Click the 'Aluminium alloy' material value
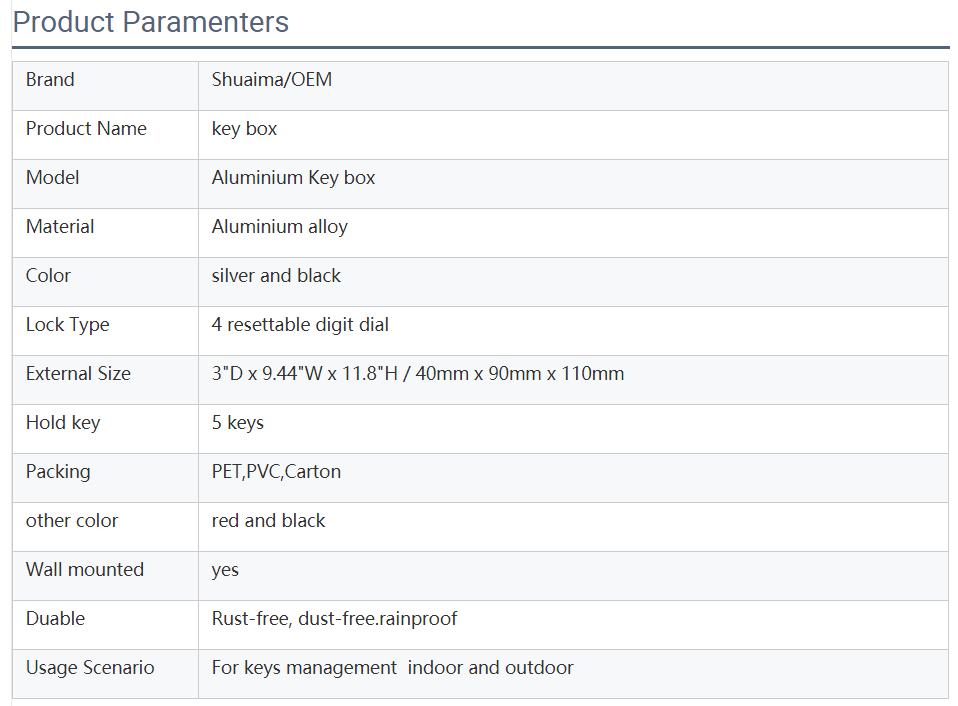The height and width of the screenshot is (706, 958). [x=280, y=227]
